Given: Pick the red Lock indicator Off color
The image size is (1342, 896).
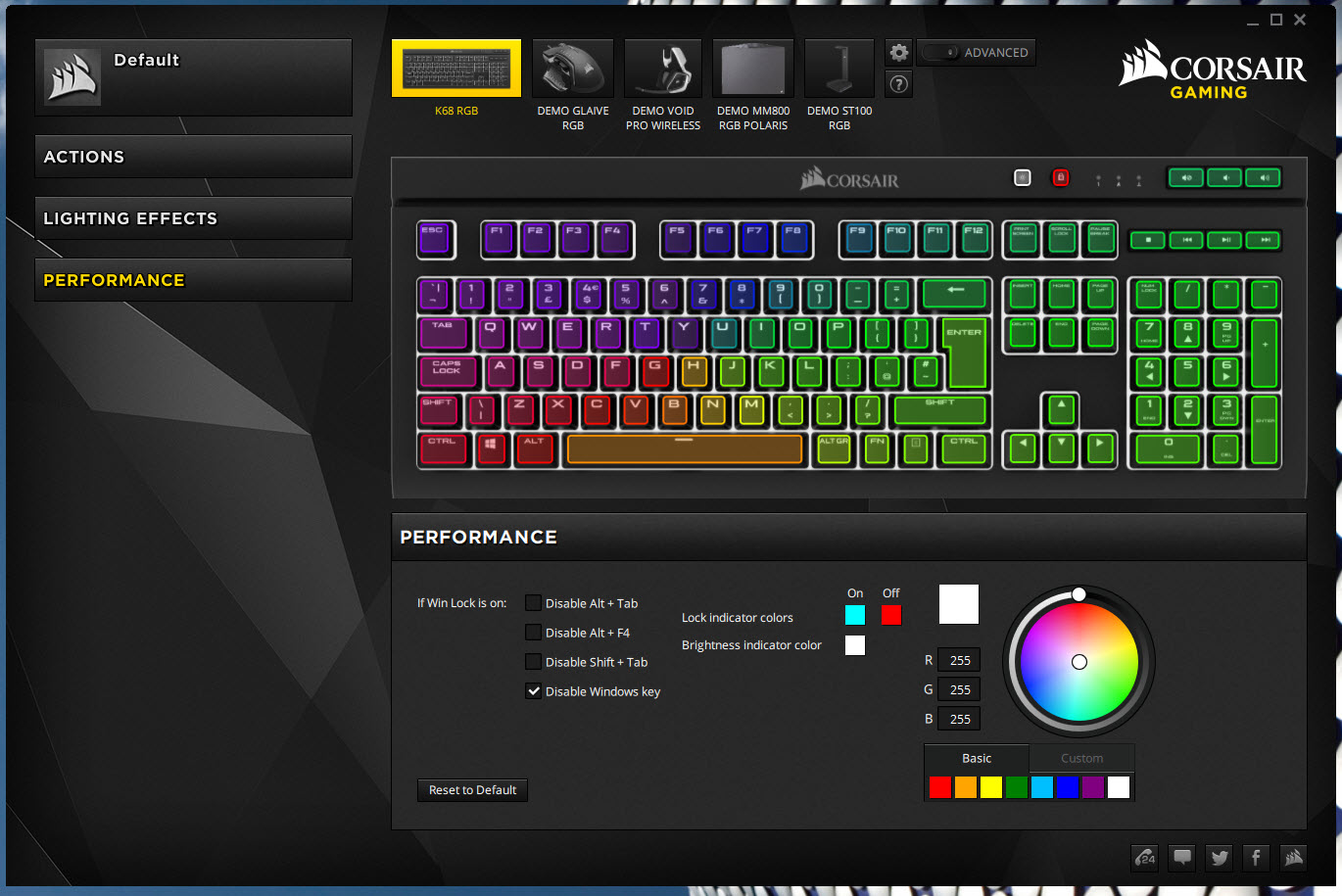Looking at the screenshot, I should coord(890,615).
